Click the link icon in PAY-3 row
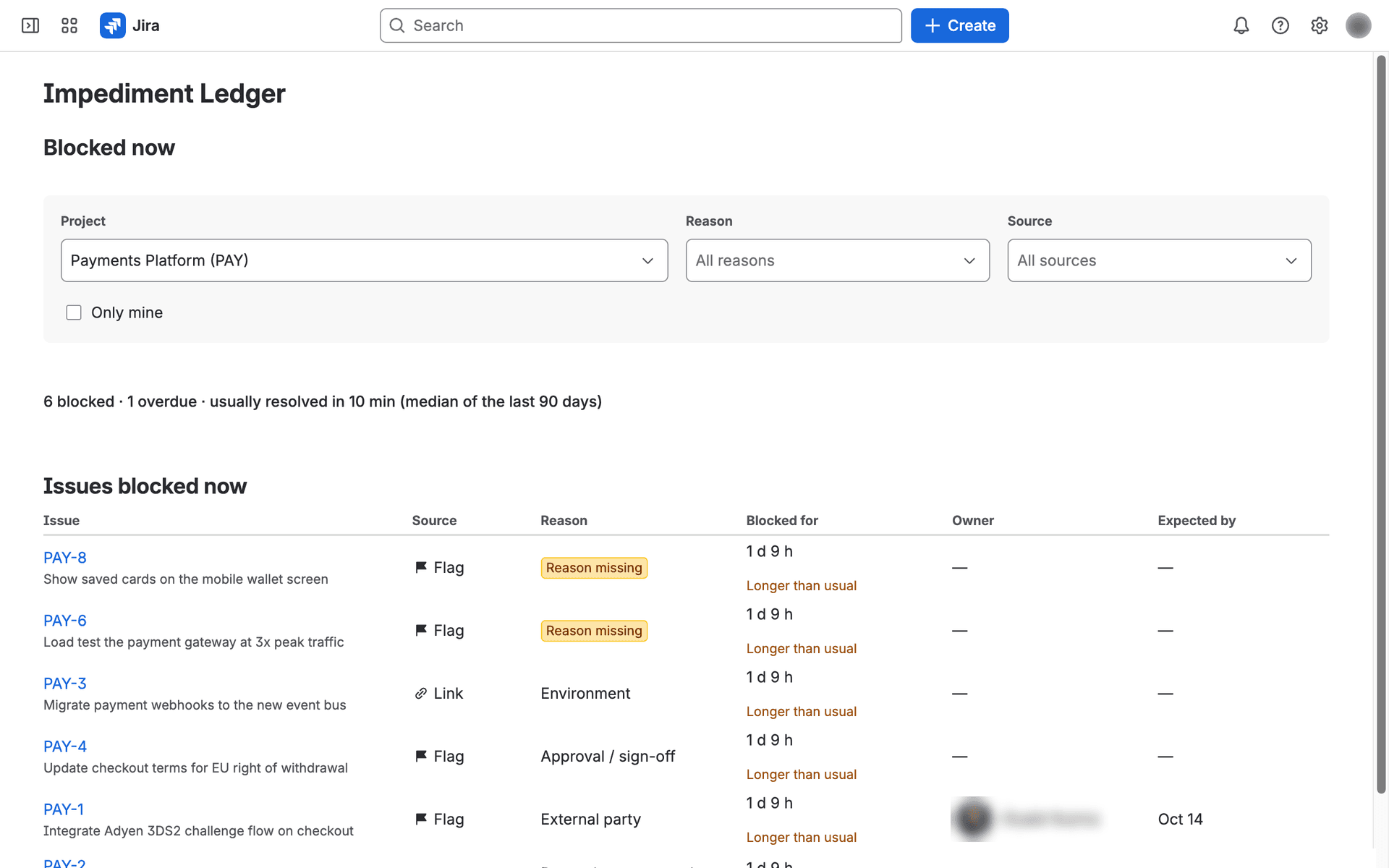The width and height of the screenshot is (1389, 868). (x=421, y=694)
